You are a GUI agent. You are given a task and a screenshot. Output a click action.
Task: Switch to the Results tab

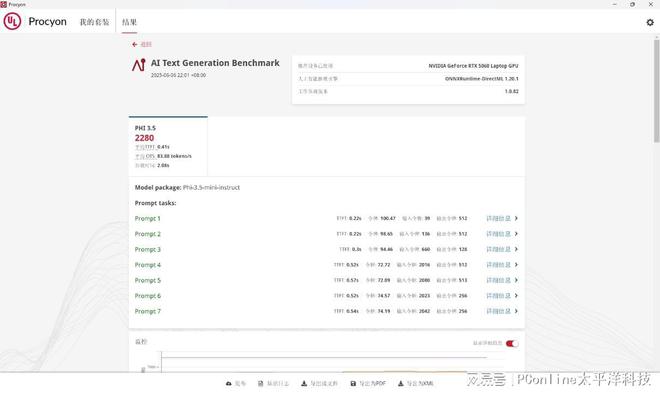click(x=129, y=22)
